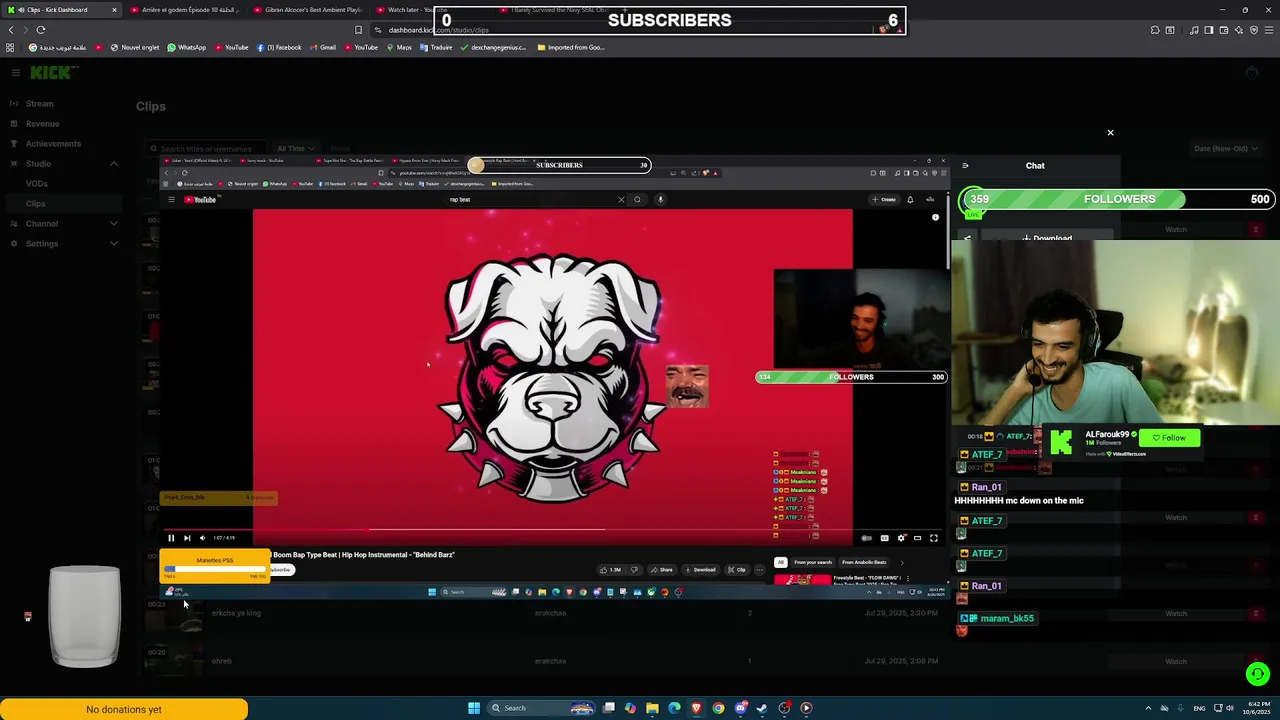Image resolution: width=1280 pixels, height=720 pixels.
Task: Open the Maps bookmark
Action: pos(399,48)
